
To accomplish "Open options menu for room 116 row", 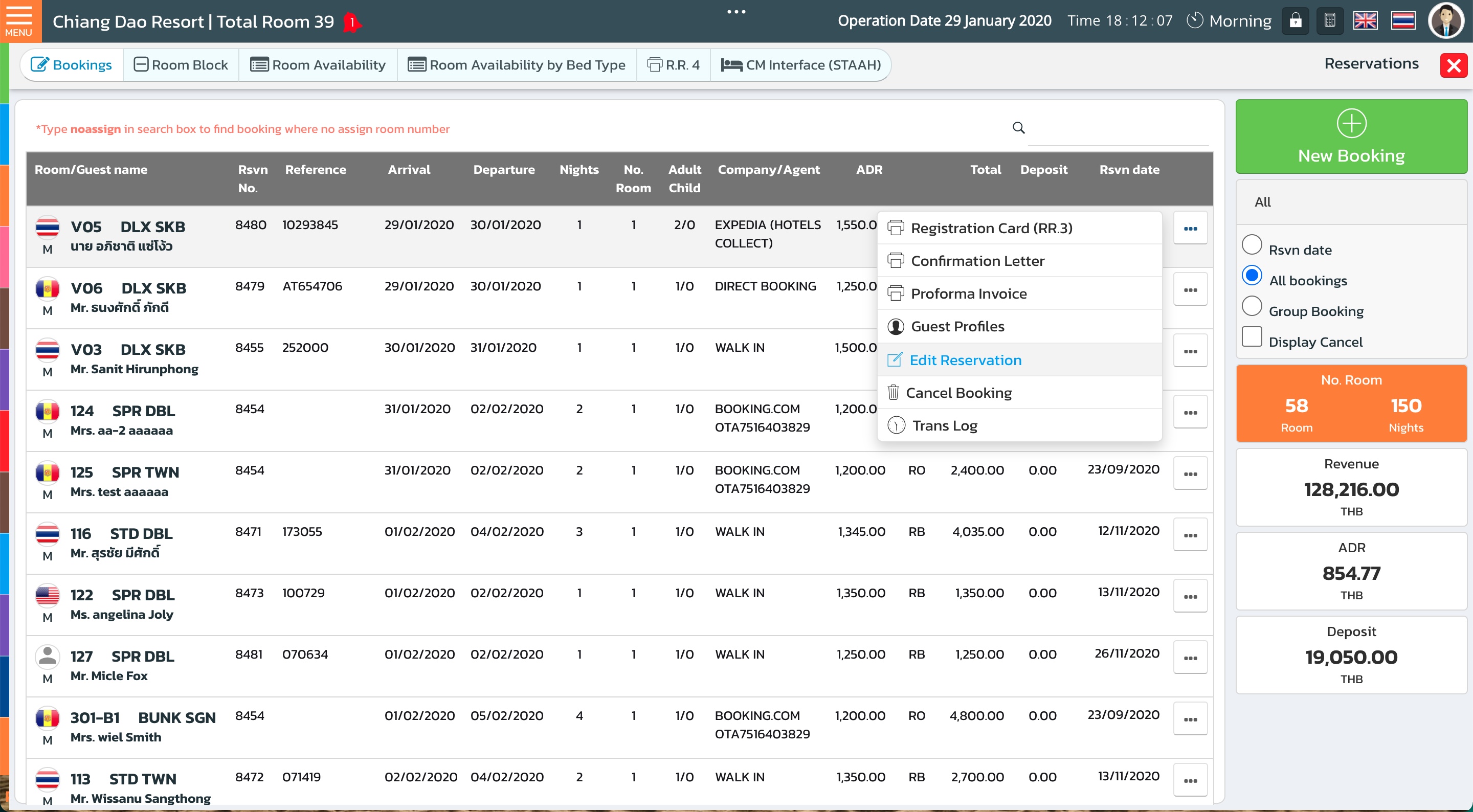I will (x=1190, y=535).
